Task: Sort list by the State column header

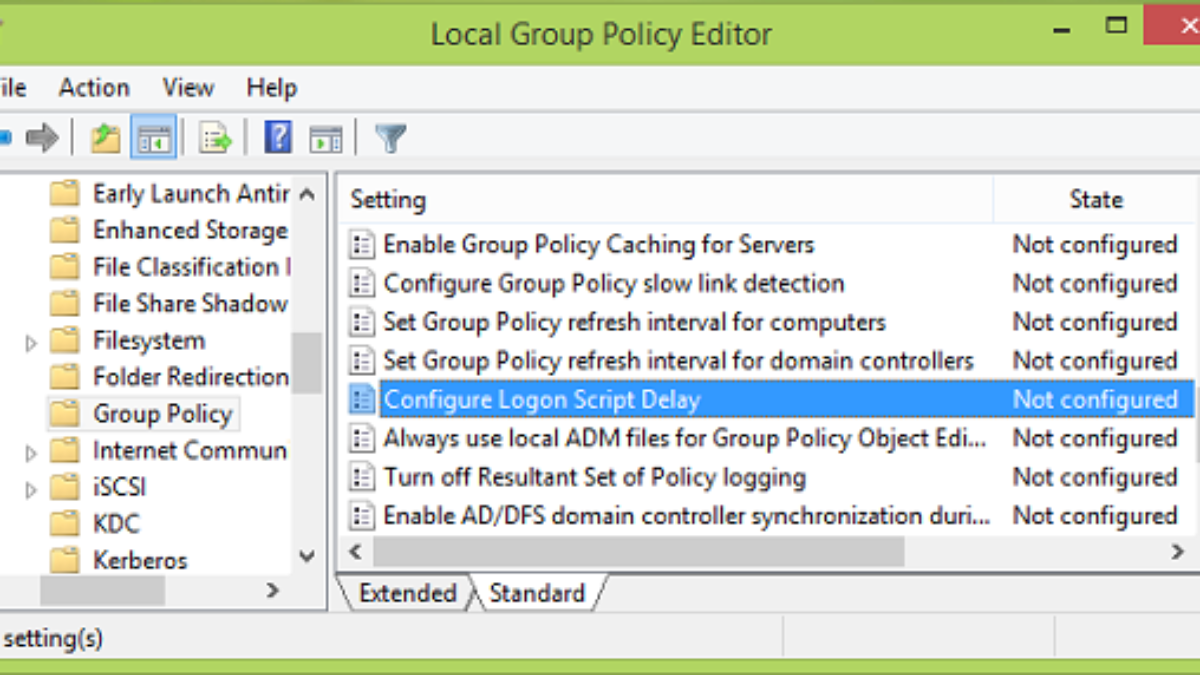Action: pyautogui.click(x=1095, y=200)
